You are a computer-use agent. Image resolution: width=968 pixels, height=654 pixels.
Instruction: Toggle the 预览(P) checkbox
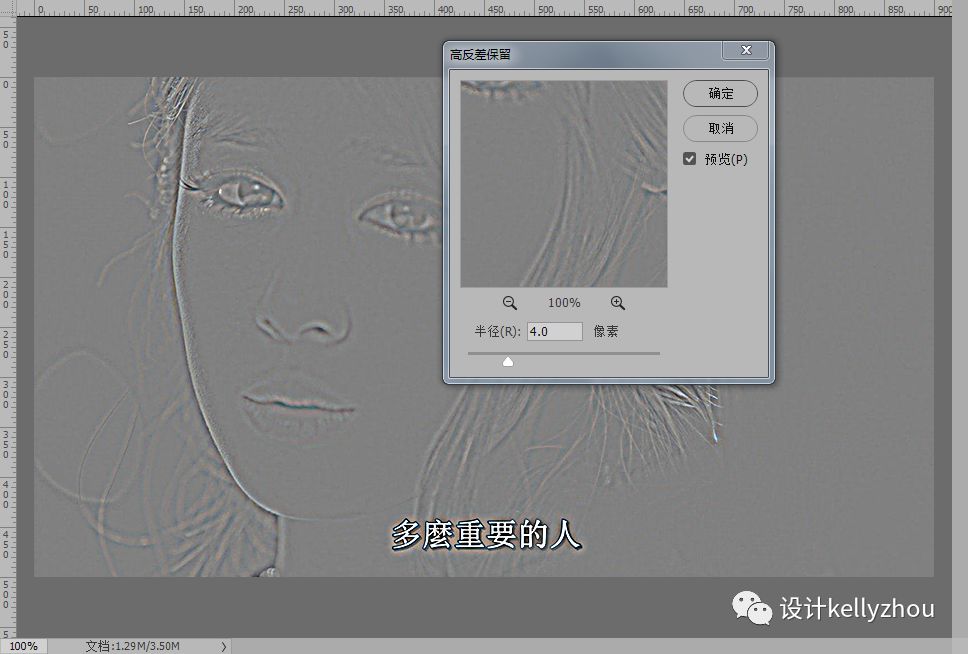[x=690, y=159]
